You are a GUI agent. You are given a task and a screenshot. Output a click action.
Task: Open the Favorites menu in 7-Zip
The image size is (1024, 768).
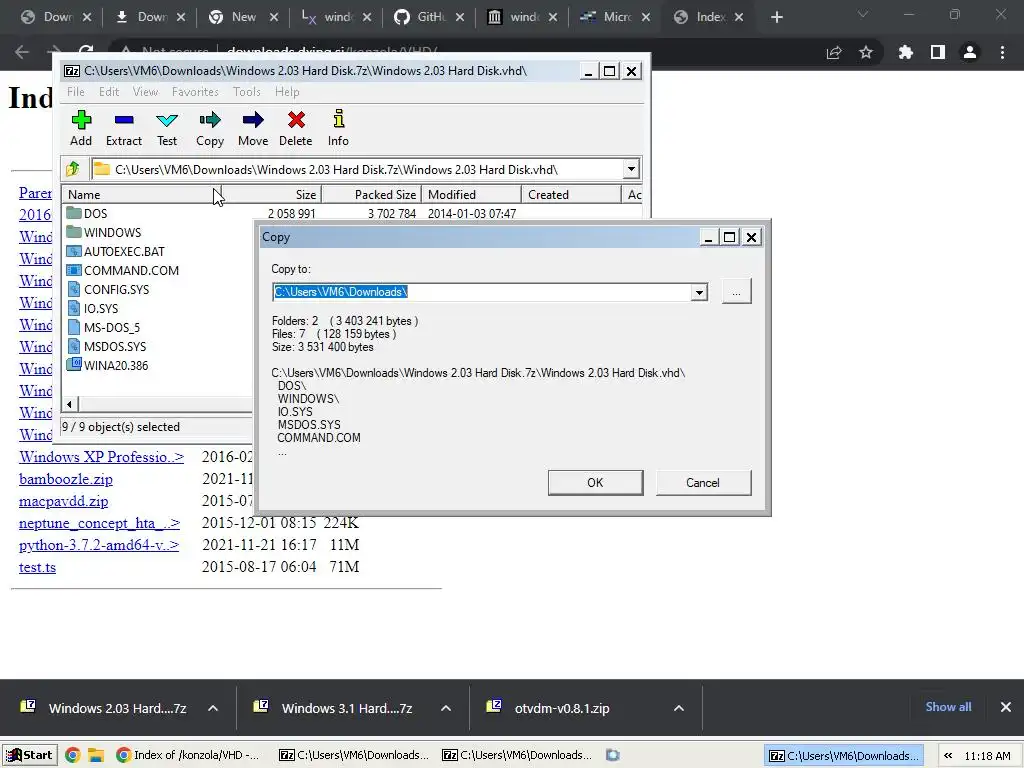[195, 91]
